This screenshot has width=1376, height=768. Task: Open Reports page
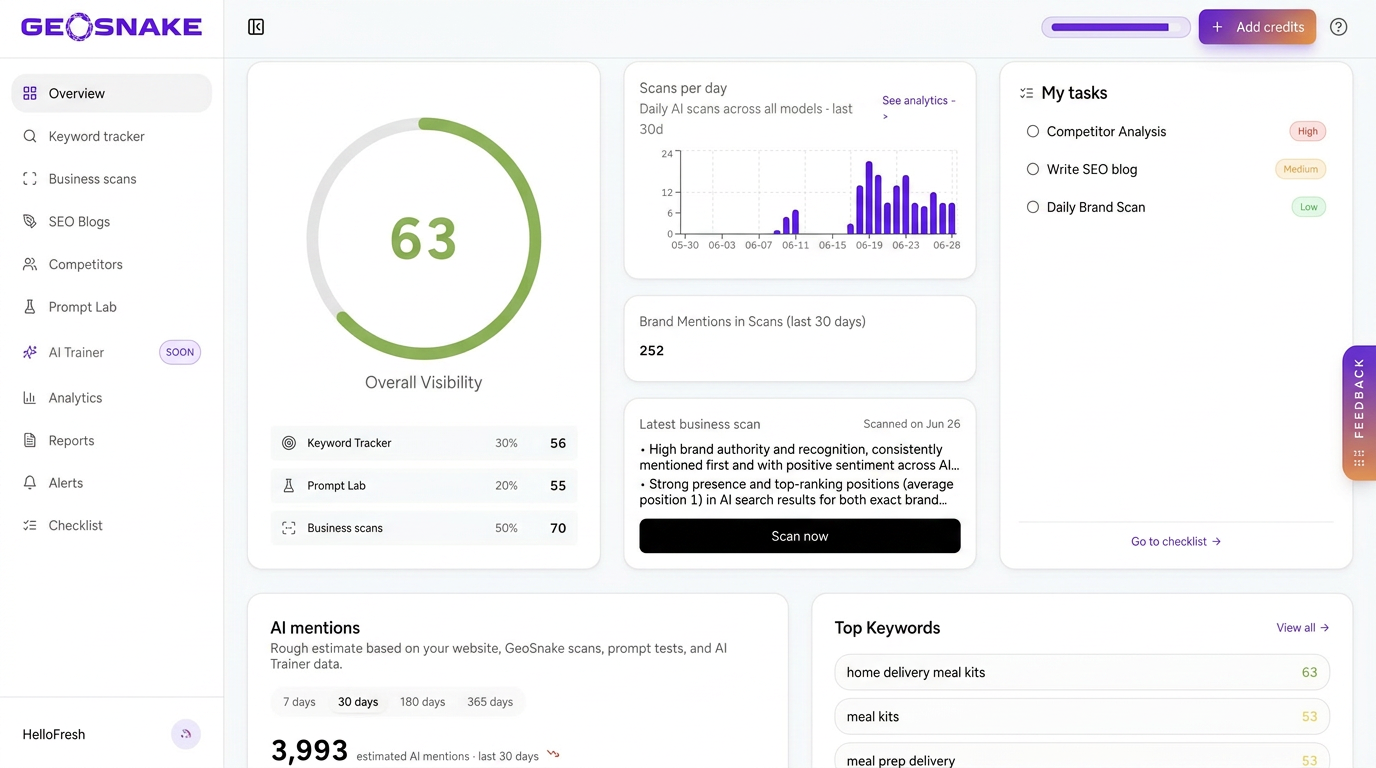(111, 440)
